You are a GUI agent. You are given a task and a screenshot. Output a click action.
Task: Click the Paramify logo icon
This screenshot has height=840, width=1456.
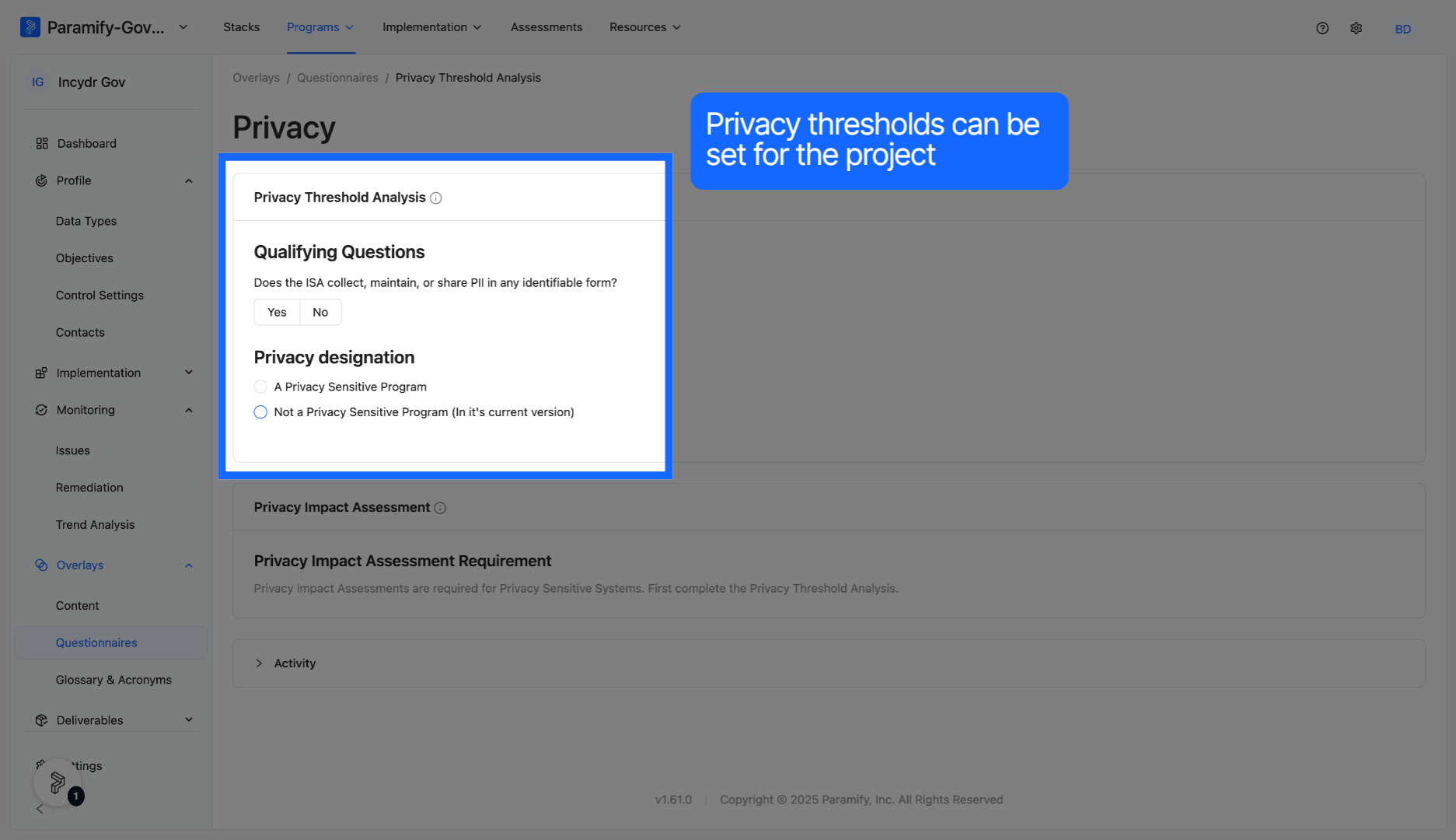(x=30, y=27)
